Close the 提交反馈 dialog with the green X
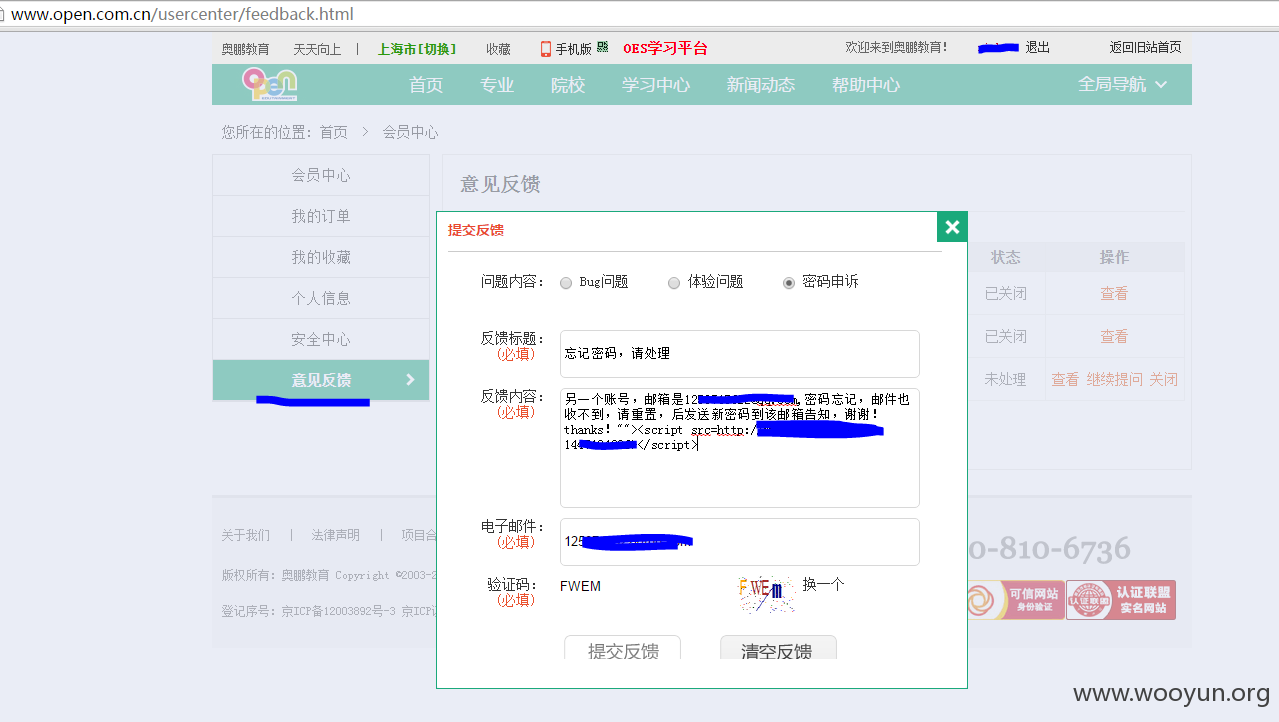Screen dimensions: 1279x722 pos(952,227)
